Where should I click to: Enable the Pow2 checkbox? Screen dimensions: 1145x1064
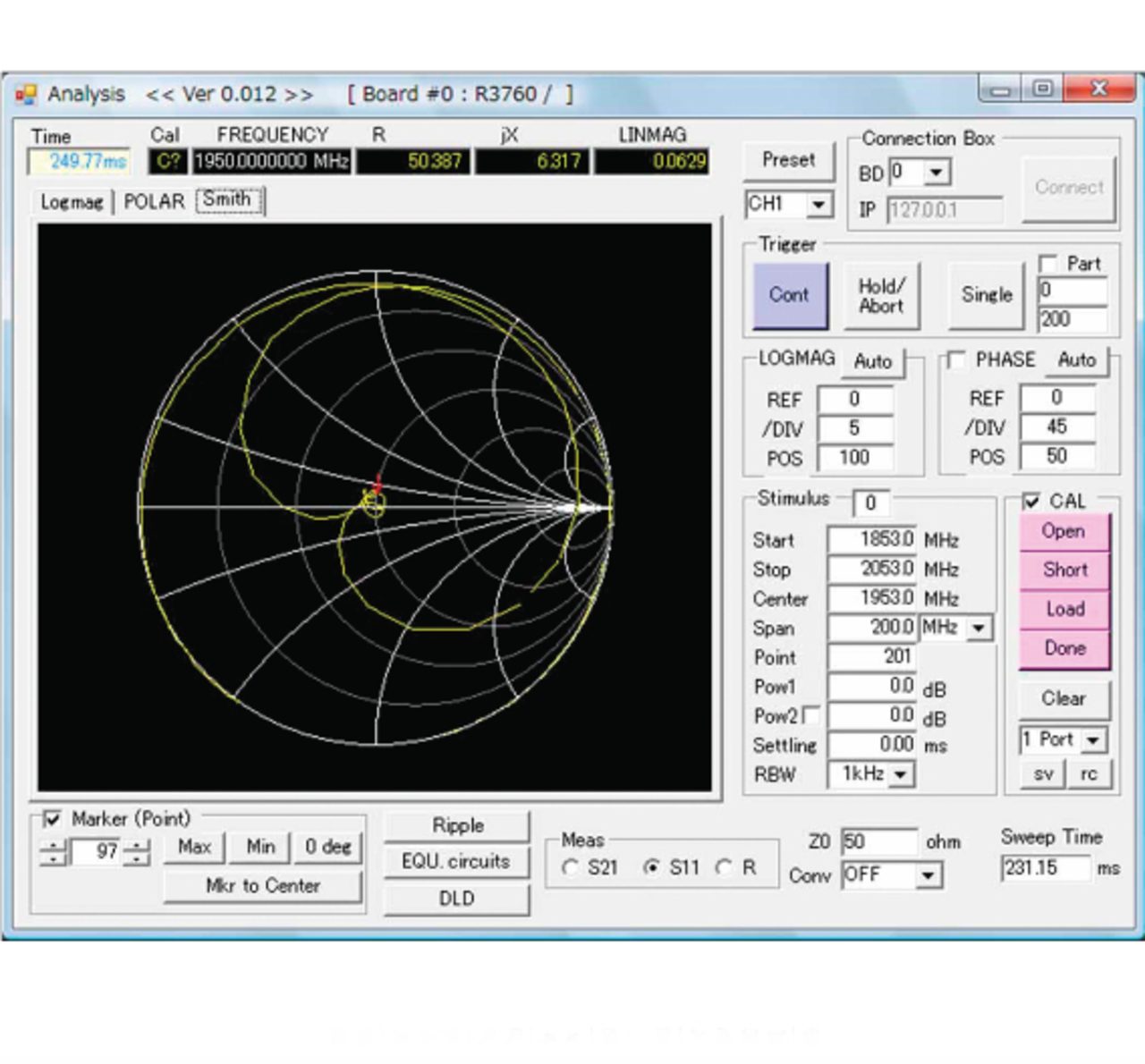(x=811, y=715)
